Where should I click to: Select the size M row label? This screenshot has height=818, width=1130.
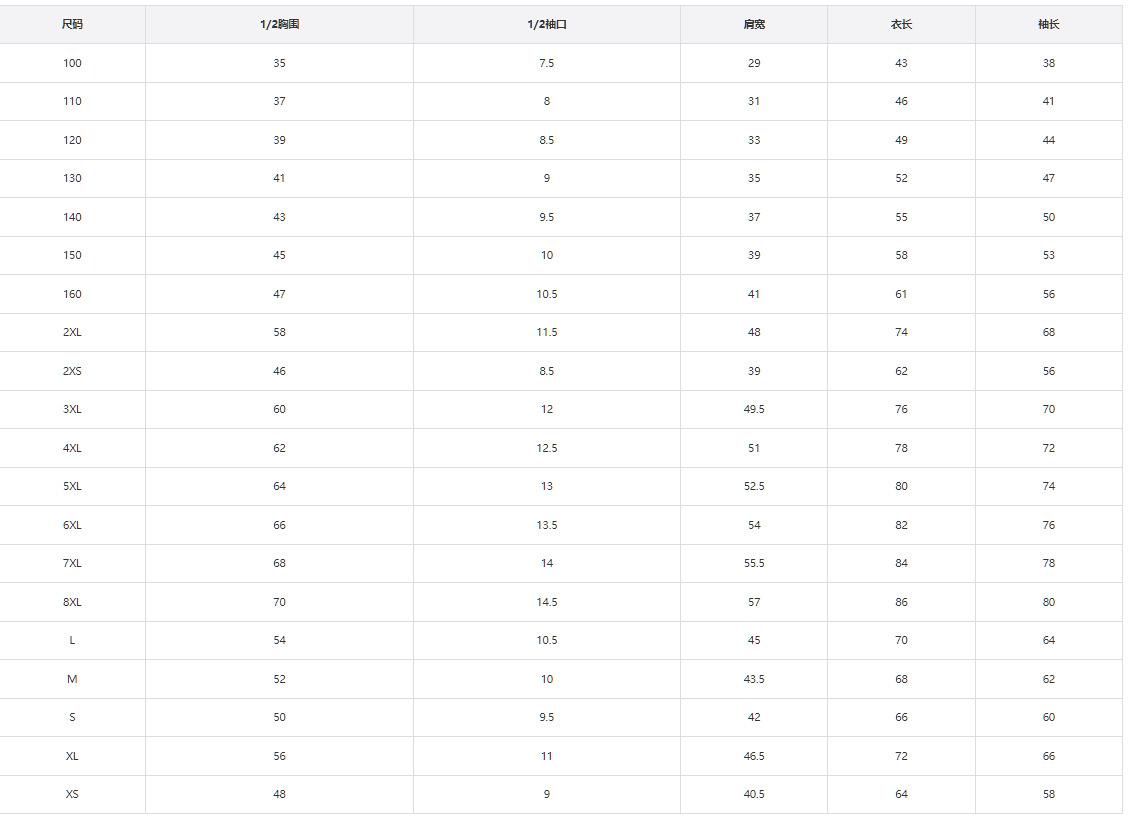tap(72, 679)
